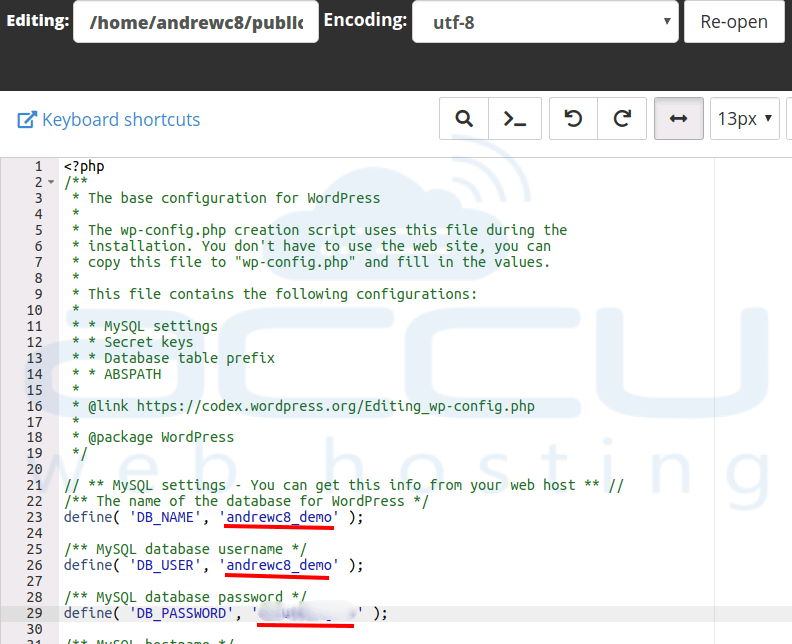Image resolution: width=792 pixels, height=644 pixels.
Task: Click the '* * Database table prefix' comment line
Action: (x=173, y=358)
